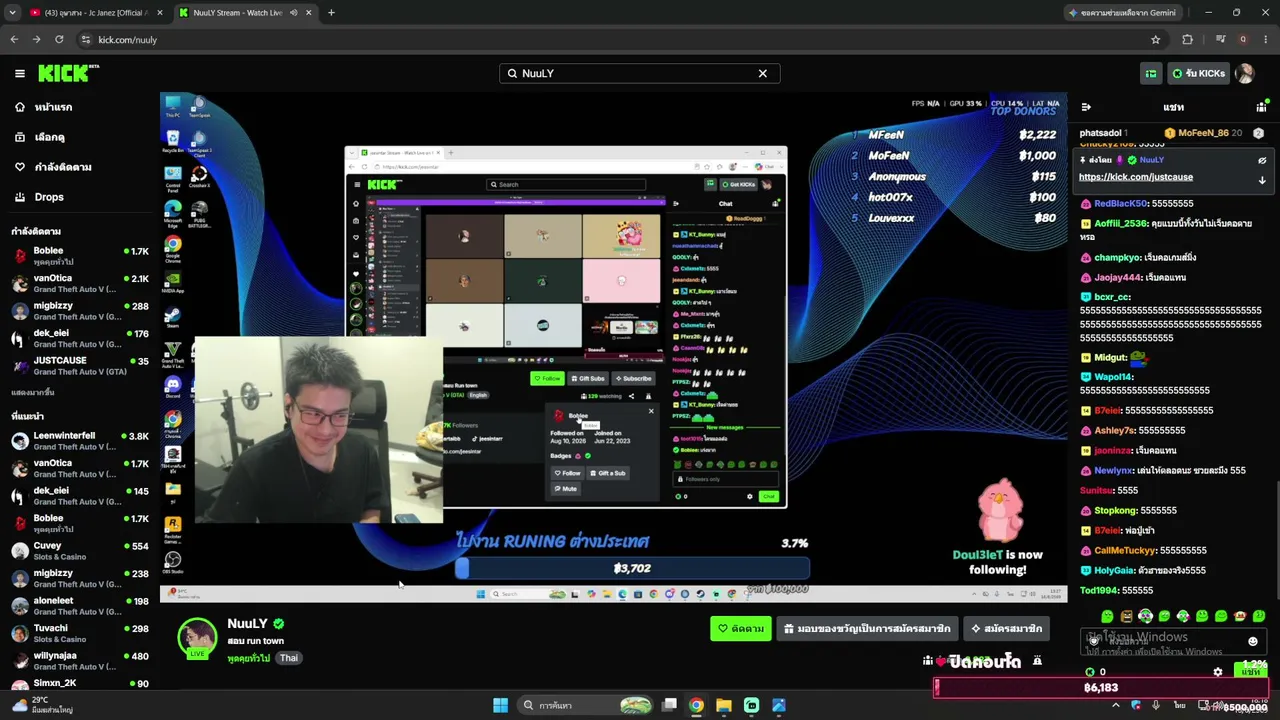Go to the KICK logo home
The width and height of the screenshot is (1280, 720).
[x=68, y=73]
